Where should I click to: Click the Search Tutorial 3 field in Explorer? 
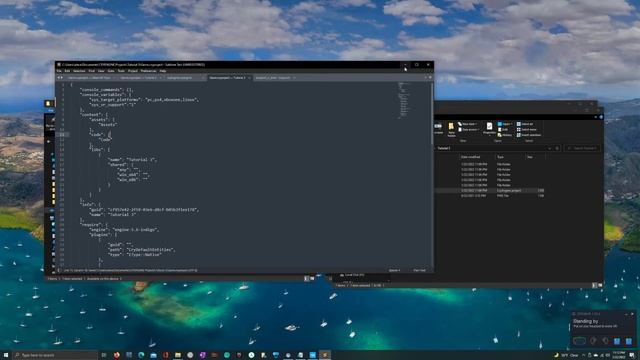[582, 148]
